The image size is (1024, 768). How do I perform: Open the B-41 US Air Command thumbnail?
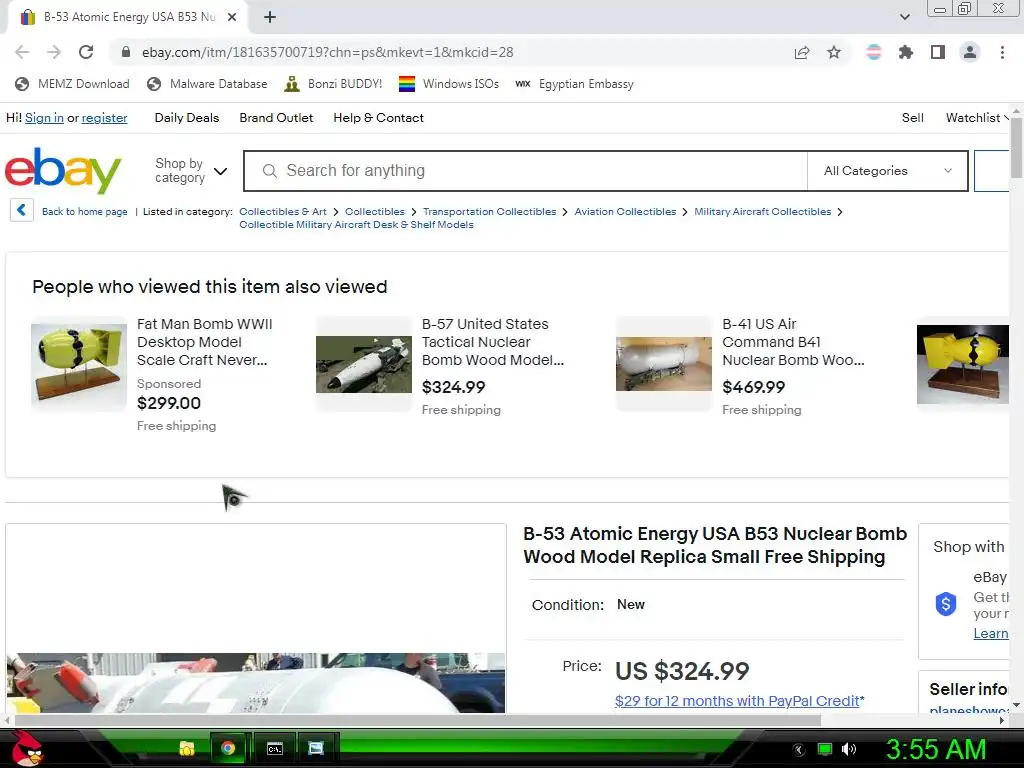[x=664, y=364]
